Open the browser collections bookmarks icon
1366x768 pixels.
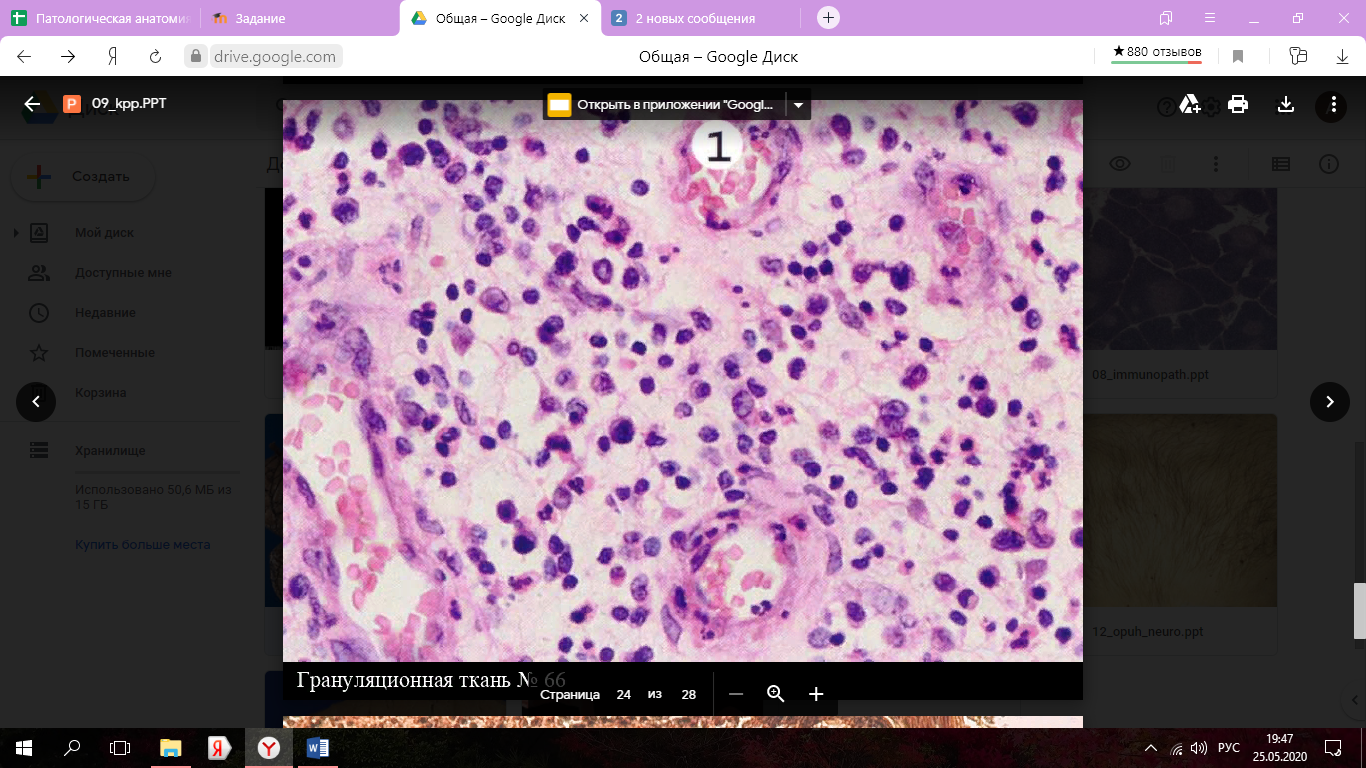(1166, 18)
